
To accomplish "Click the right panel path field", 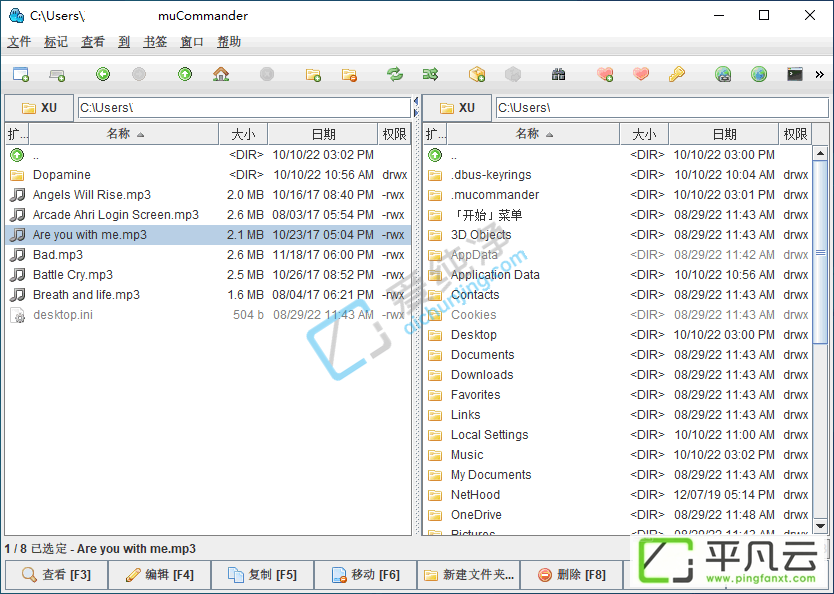I will (662, 107).
